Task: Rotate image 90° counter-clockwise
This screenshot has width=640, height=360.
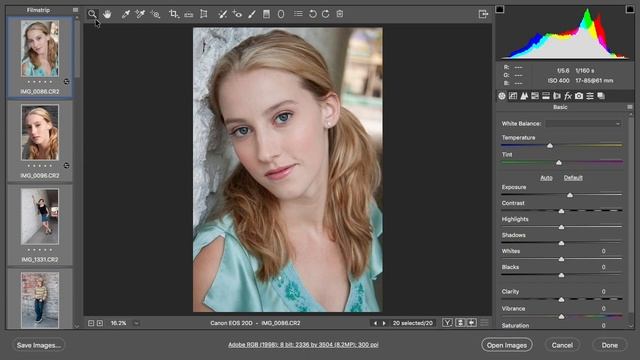Action: click(313, 14)
